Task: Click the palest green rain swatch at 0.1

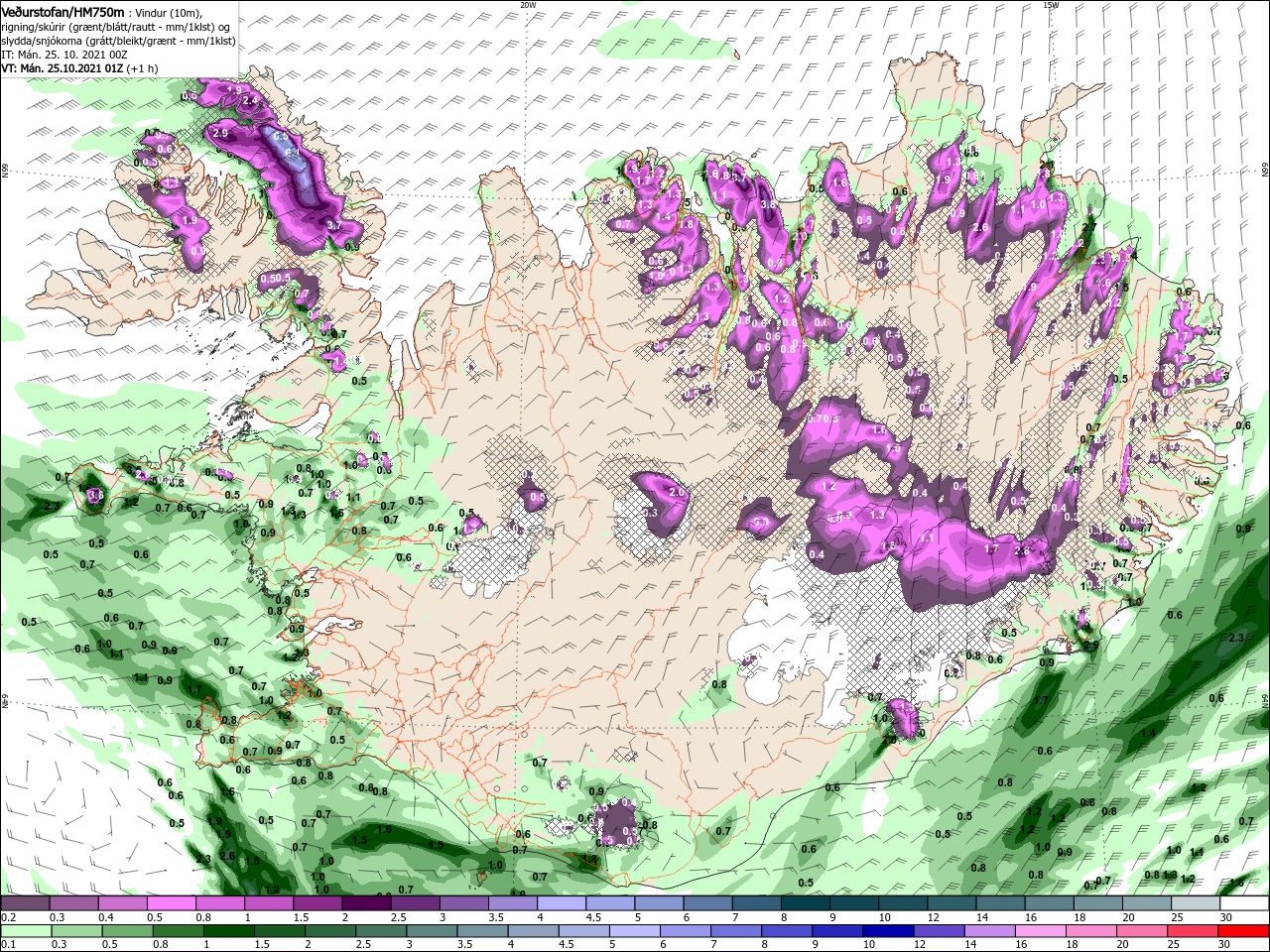Action: (x=25, y=931)
